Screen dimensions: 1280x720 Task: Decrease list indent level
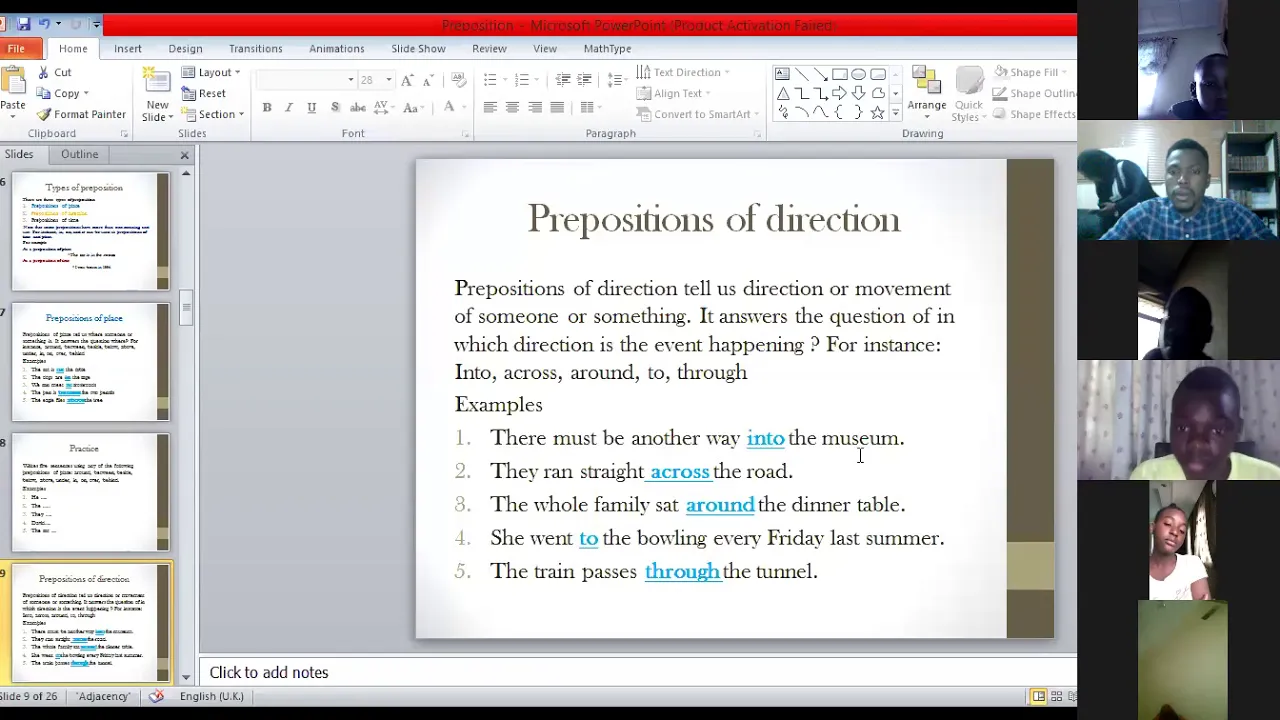click(563, 79)
